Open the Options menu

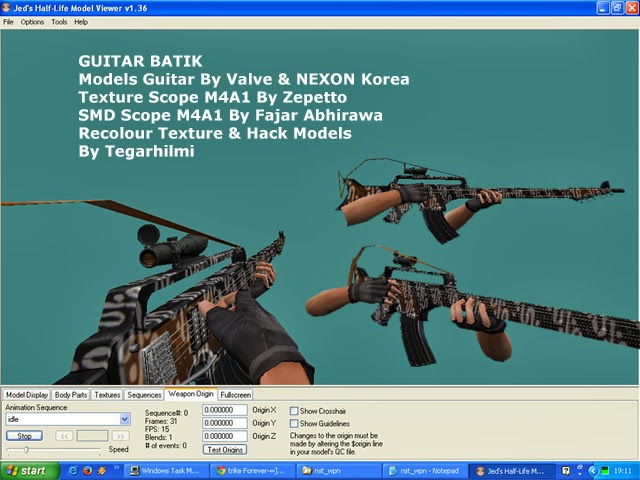(x=32, y=22)
